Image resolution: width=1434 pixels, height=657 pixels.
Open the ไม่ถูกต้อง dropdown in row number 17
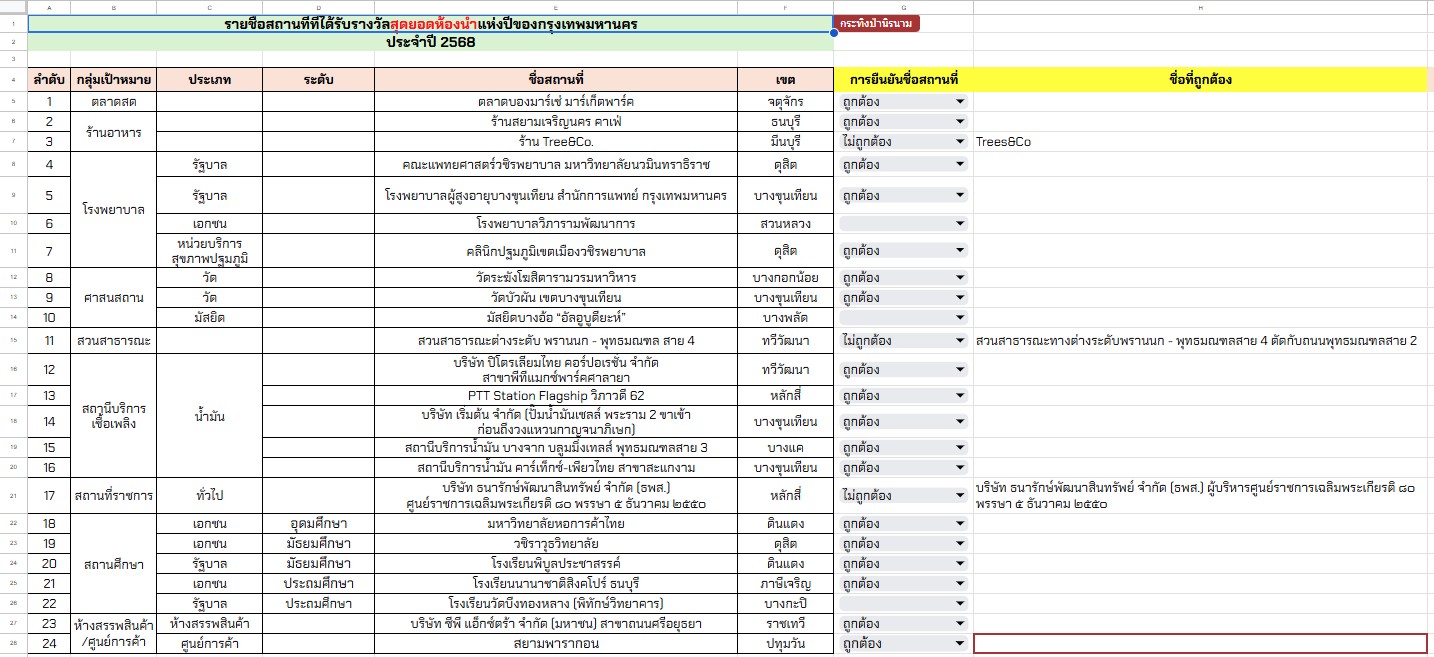(904, 495)
